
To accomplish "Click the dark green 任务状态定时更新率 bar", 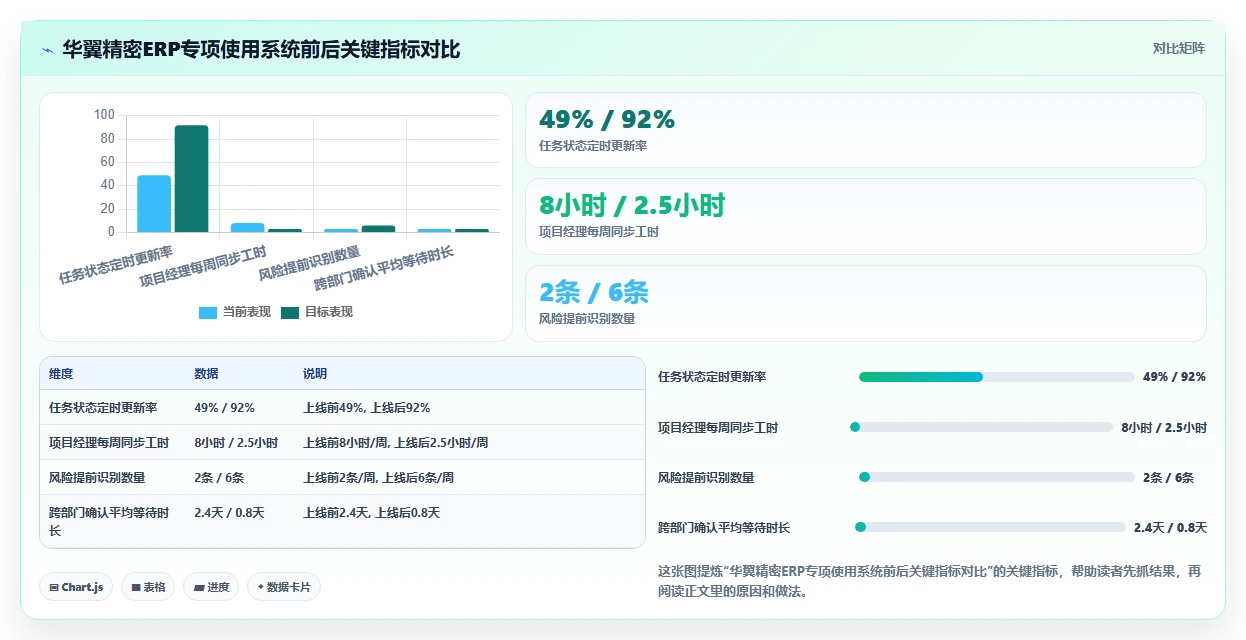I will tap(191, 179).
